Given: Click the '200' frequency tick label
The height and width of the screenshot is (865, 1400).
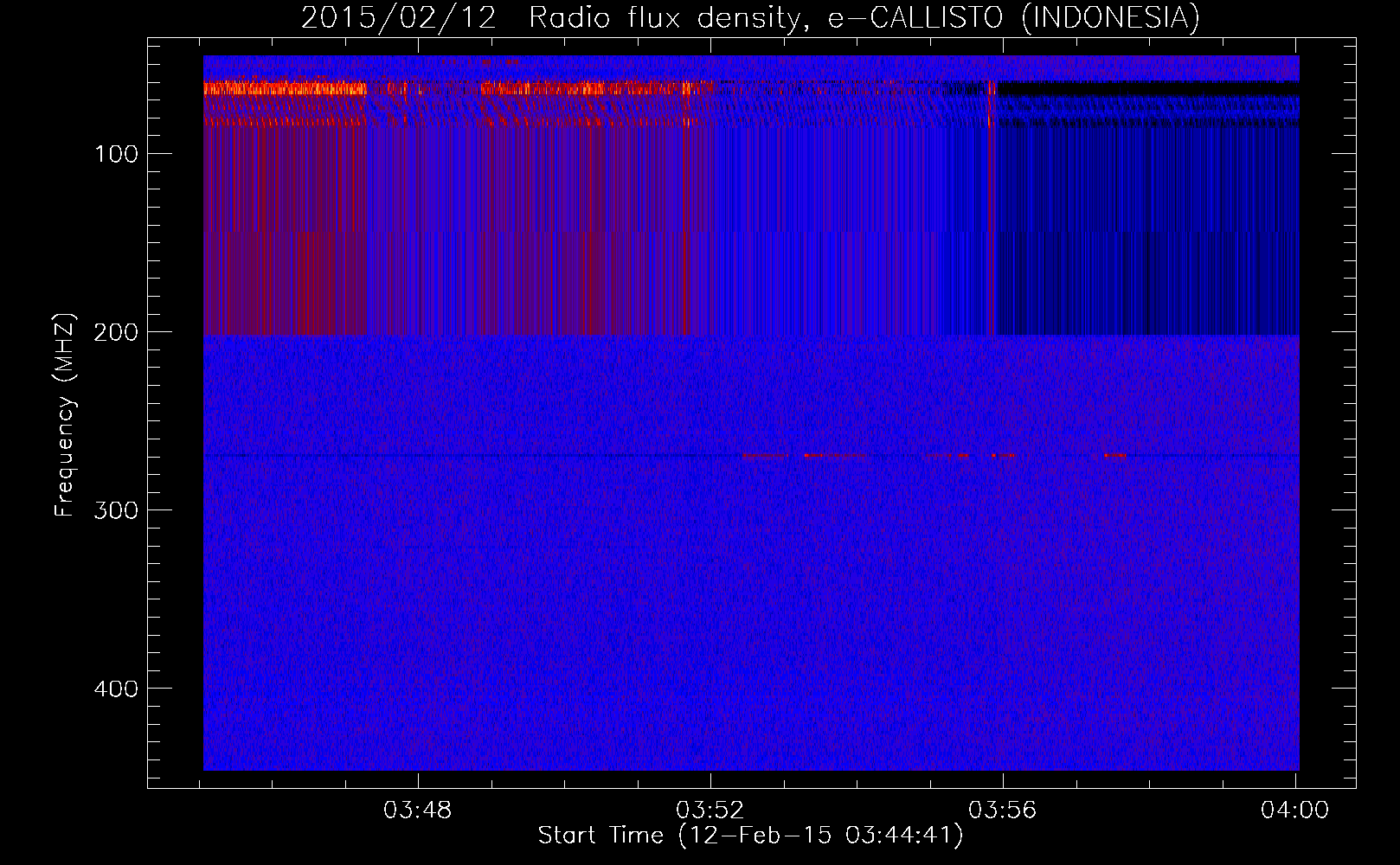Looking at the screenshot, I should [117, 332].
